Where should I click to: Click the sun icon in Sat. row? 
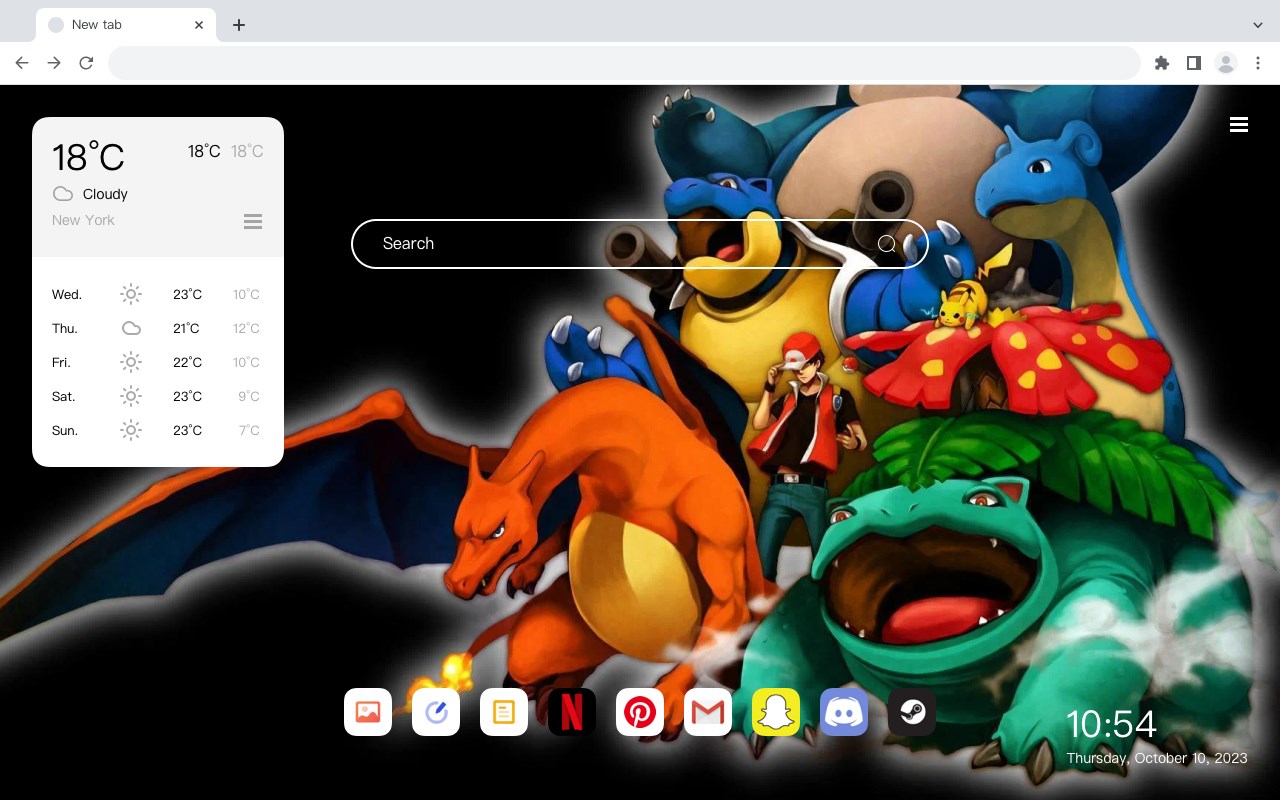tap(131, 396)
